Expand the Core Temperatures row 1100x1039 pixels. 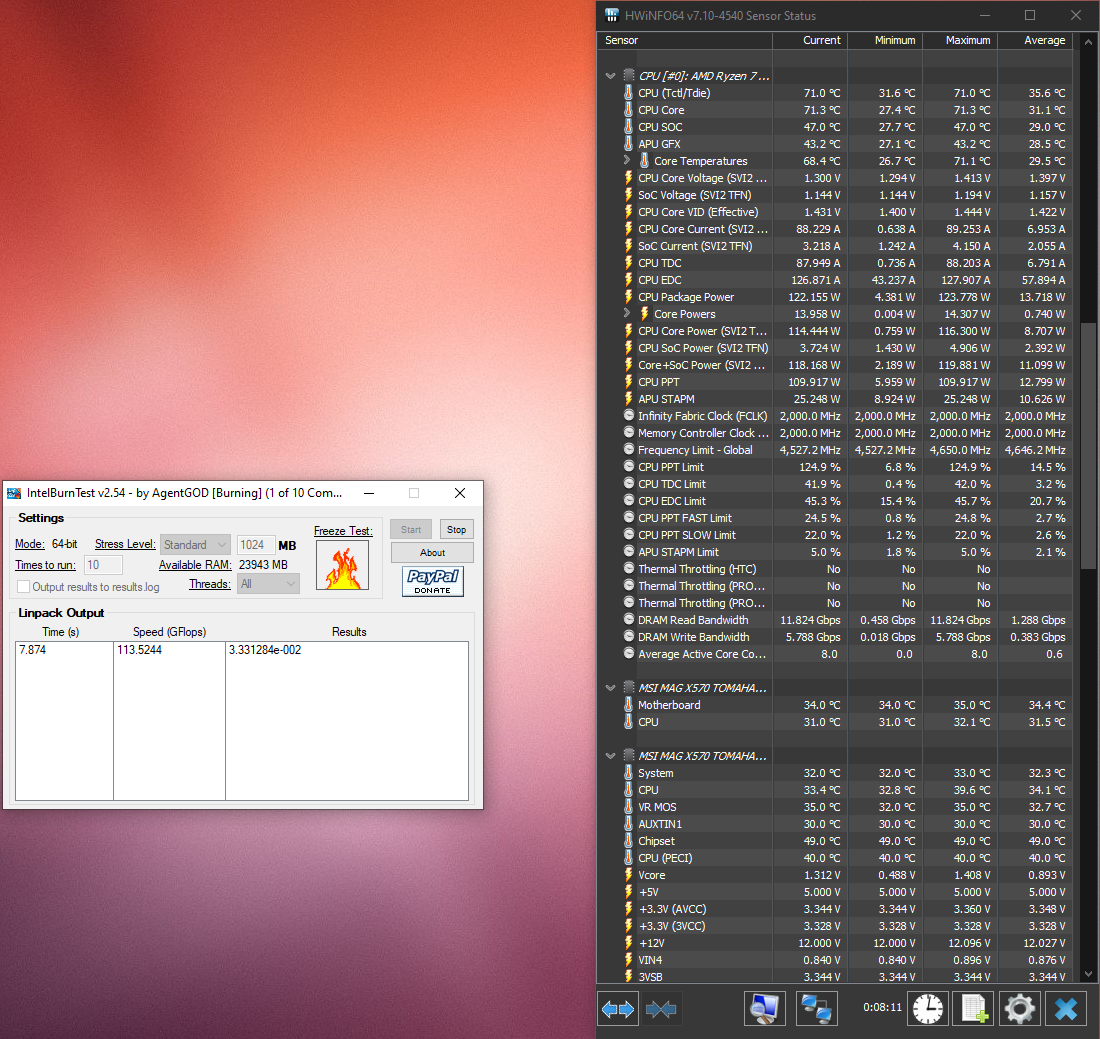[627, 161]
